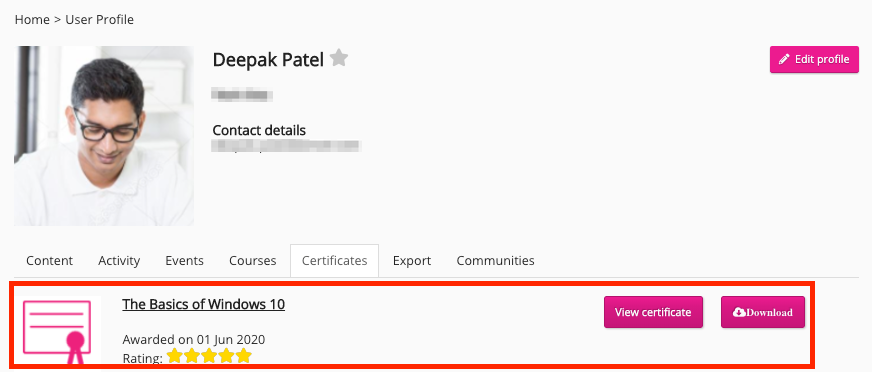
Task: Go to Home in the breadcrumb
Action: pos(32,20)
